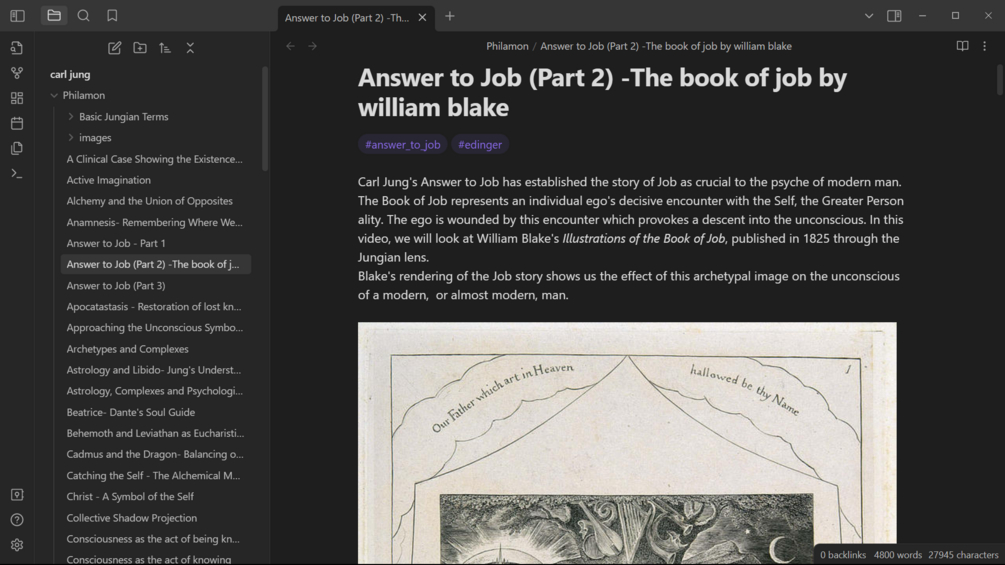Screen dimensions: 1005x565
Task: Open more options three-dot menu
Action: tap(984, 46)
